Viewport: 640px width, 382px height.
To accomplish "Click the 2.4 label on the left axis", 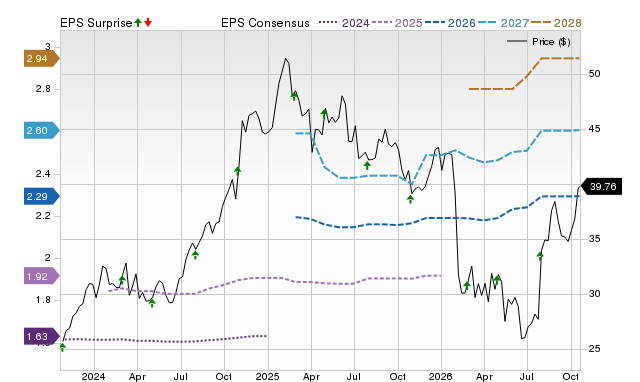I will tap(43, 174).
